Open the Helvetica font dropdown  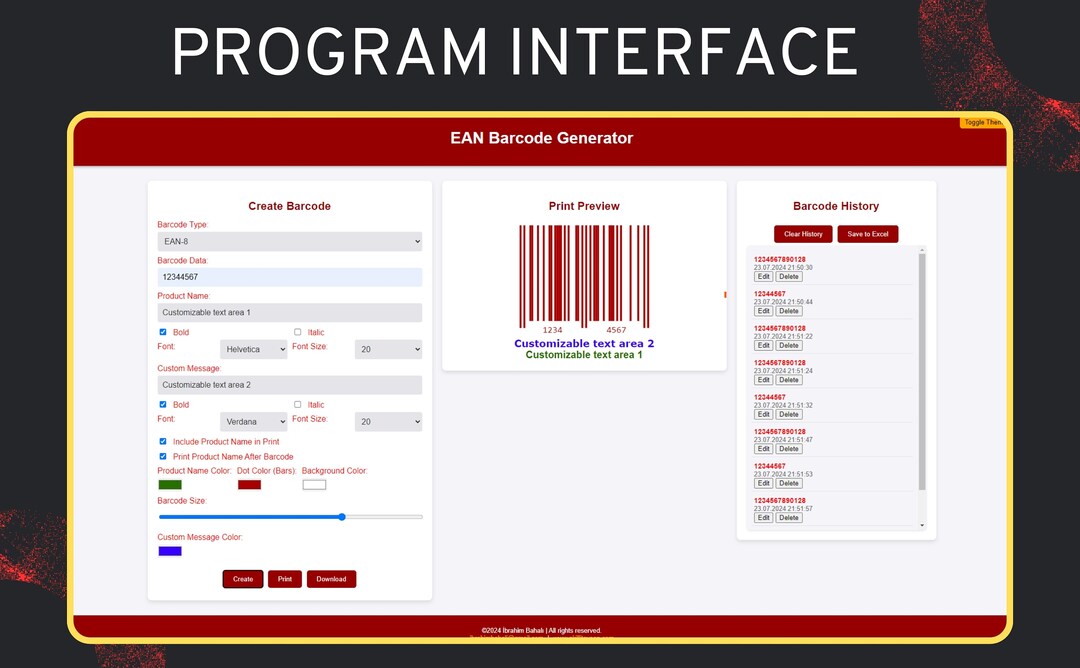(x=253, y=349)
